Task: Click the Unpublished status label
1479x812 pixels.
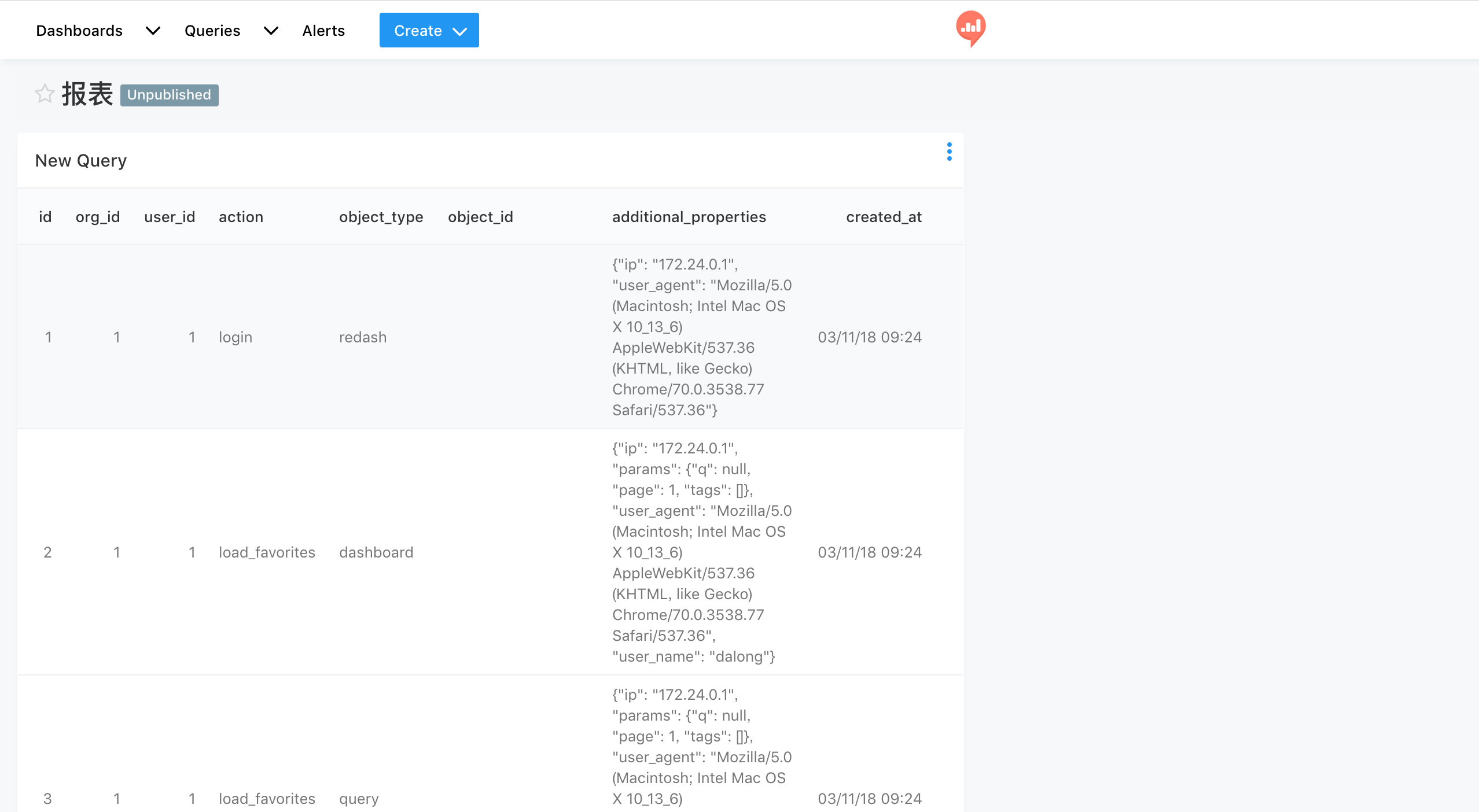Action: [169, 95]
